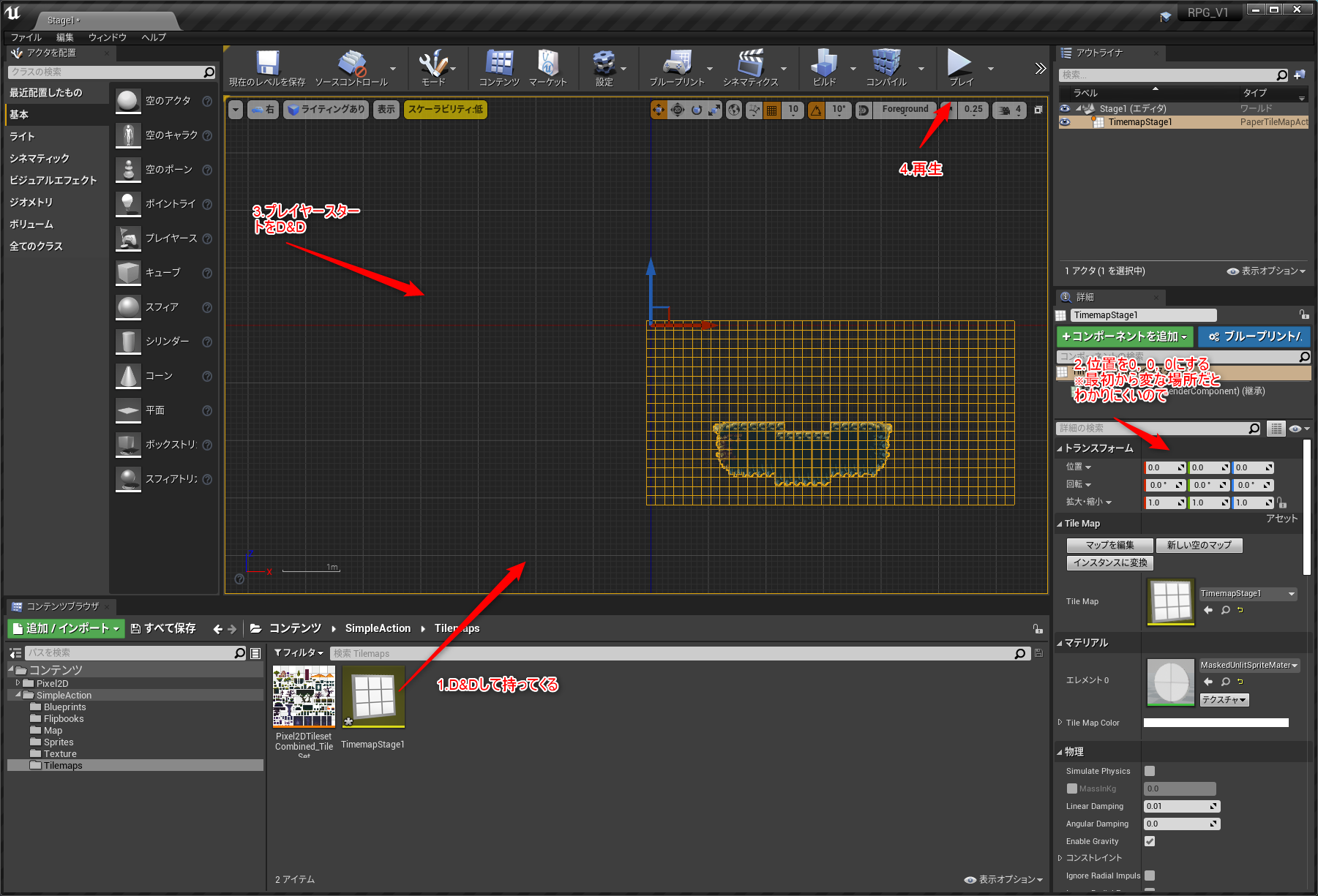Open the surface snapping options icon
This screenshot has width=1318, height=896.
pyautogui.click(x=754, y=110)
